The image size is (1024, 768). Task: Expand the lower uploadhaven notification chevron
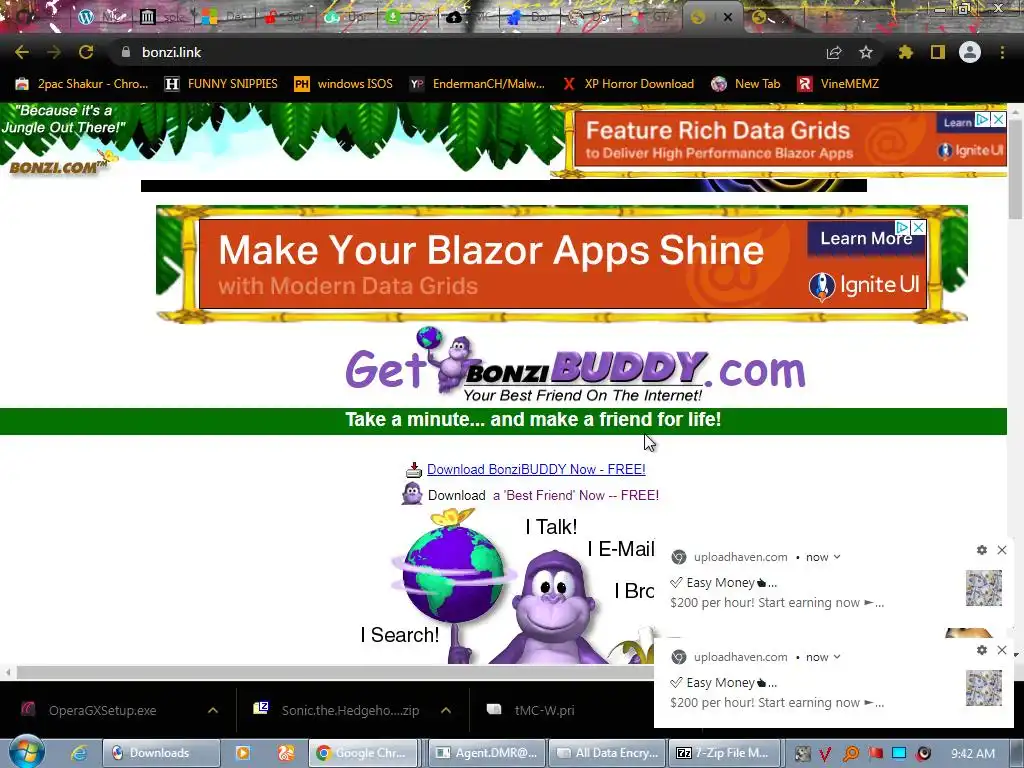point(837,657)
